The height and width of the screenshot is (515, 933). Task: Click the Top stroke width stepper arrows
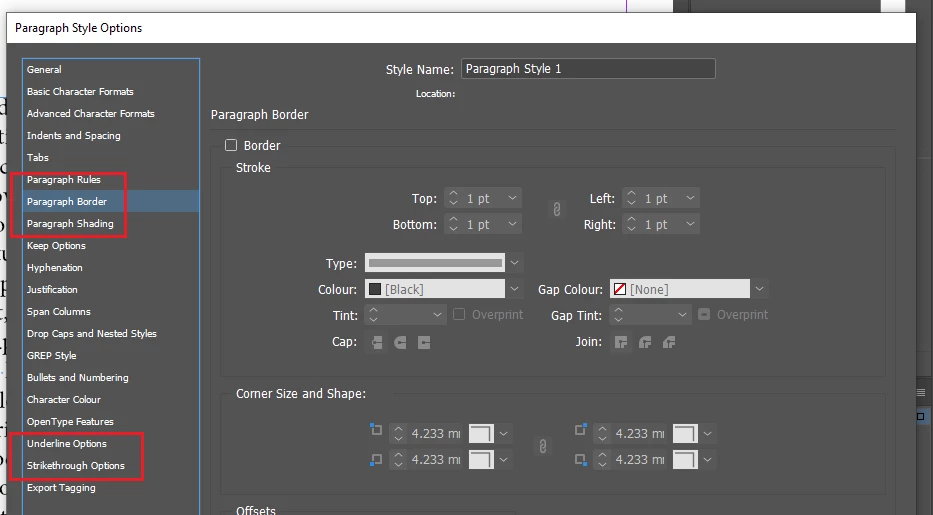point(453,198)
